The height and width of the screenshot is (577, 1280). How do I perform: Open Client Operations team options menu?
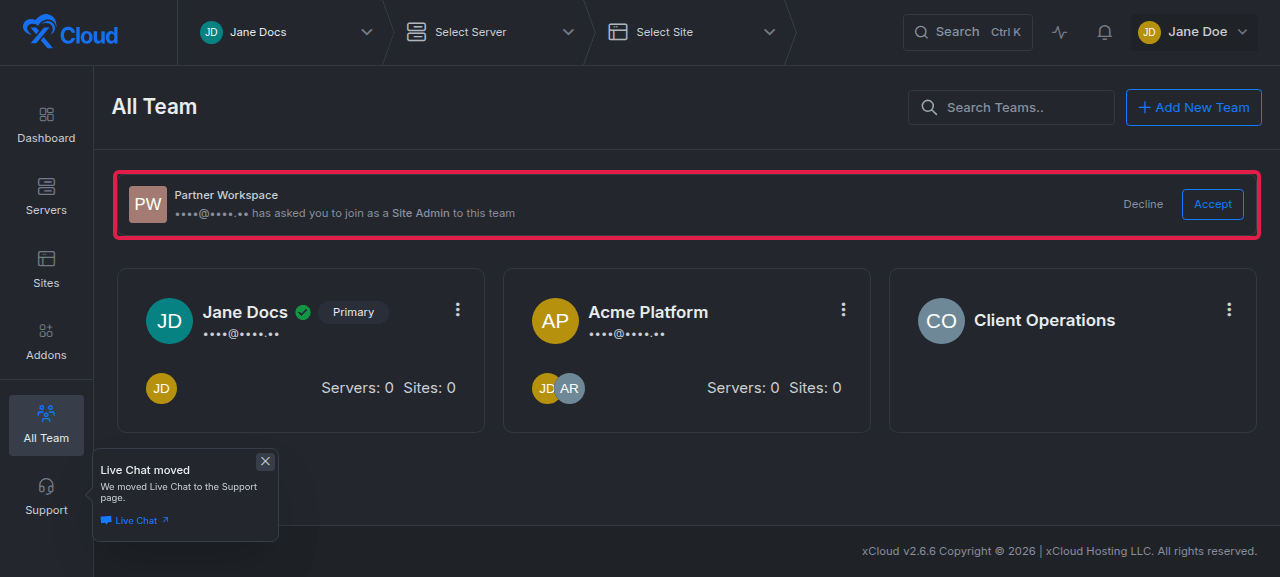(x=1229, y=310)
